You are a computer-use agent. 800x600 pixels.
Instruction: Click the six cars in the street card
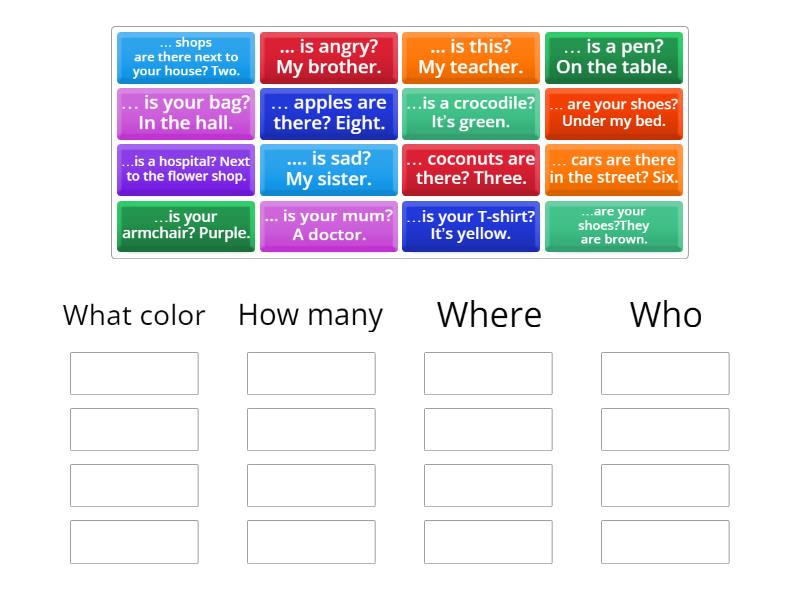click(614, 169)
